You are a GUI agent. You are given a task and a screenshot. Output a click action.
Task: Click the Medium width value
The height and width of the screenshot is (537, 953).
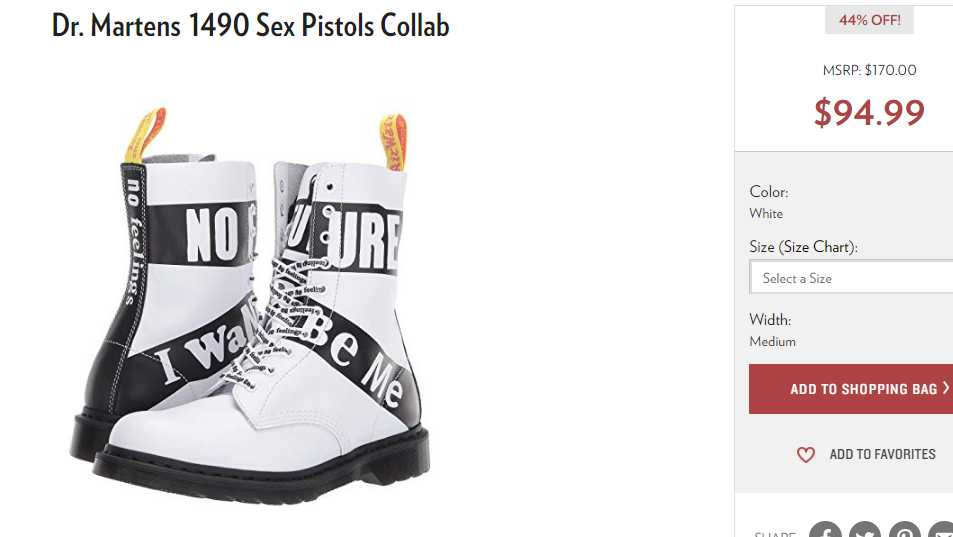click(772, 341)
